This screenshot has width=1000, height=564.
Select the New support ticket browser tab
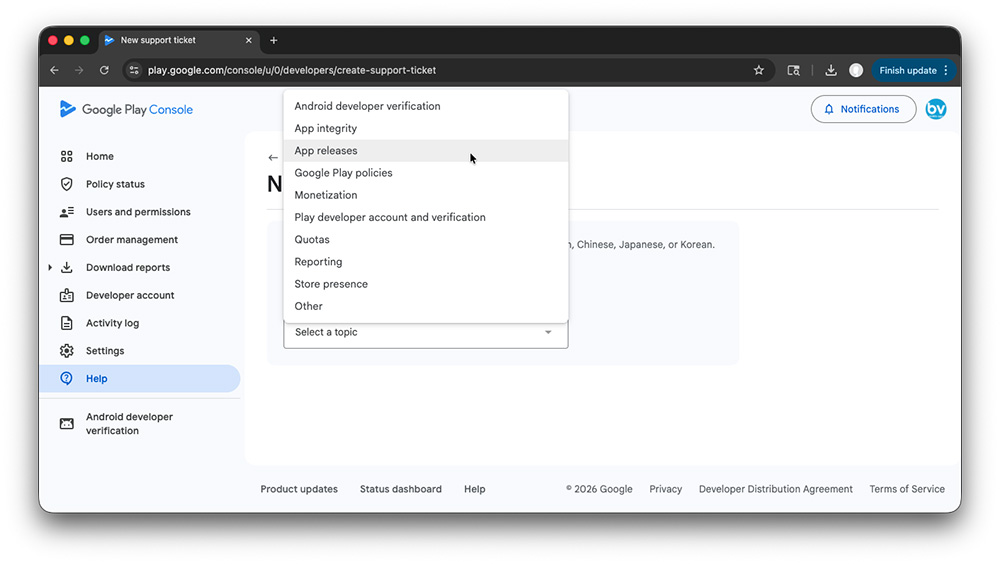179,40
